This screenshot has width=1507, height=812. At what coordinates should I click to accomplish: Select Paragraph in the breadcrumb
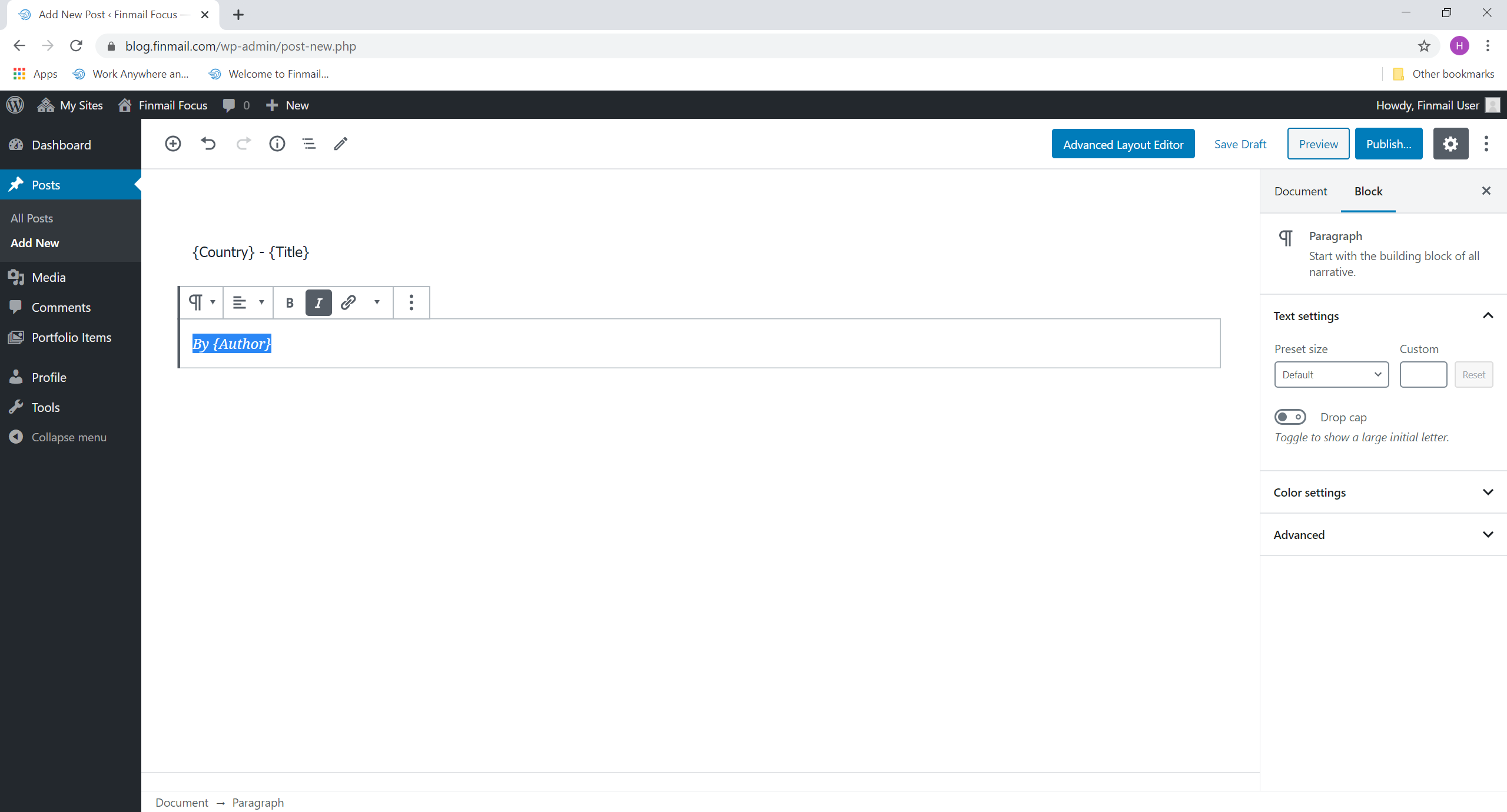click(x=258, y=803)
